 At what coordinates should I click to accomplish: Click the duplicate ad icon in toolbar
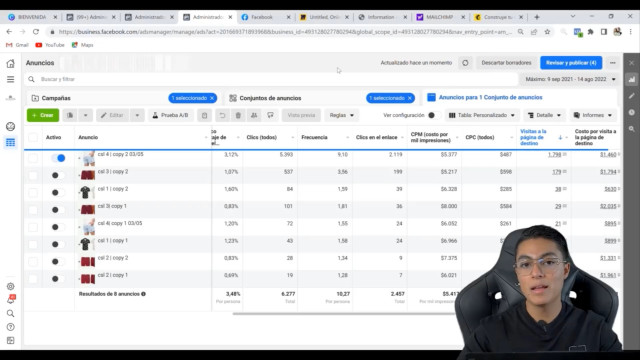pyautogui.click(x=70, y=116)
